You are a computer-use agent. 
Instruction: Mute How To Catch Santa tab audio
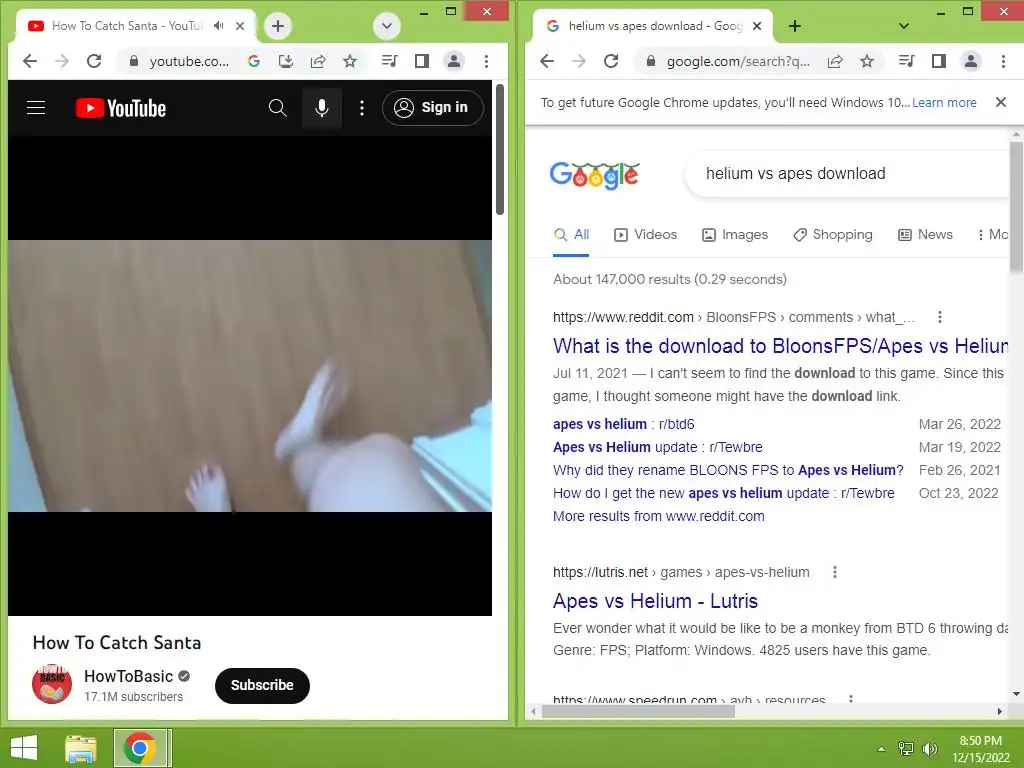218,25
